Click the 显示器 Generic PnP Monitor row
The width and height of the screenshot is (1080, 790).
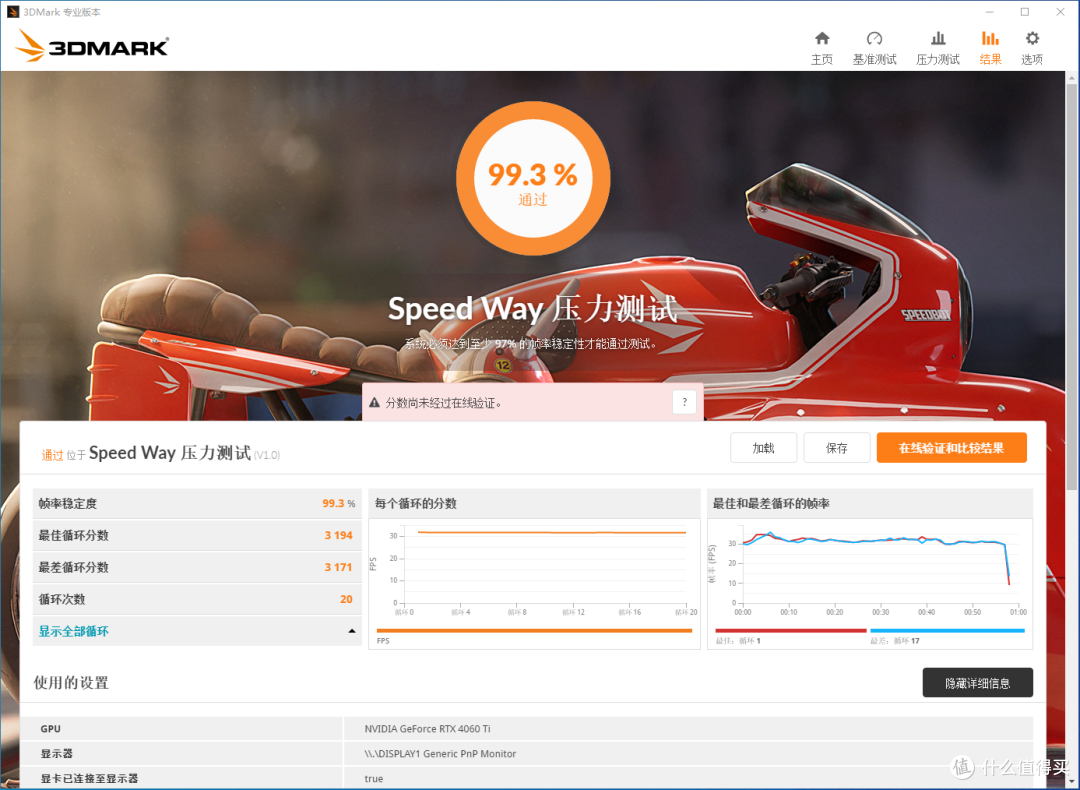coord(526,753)
